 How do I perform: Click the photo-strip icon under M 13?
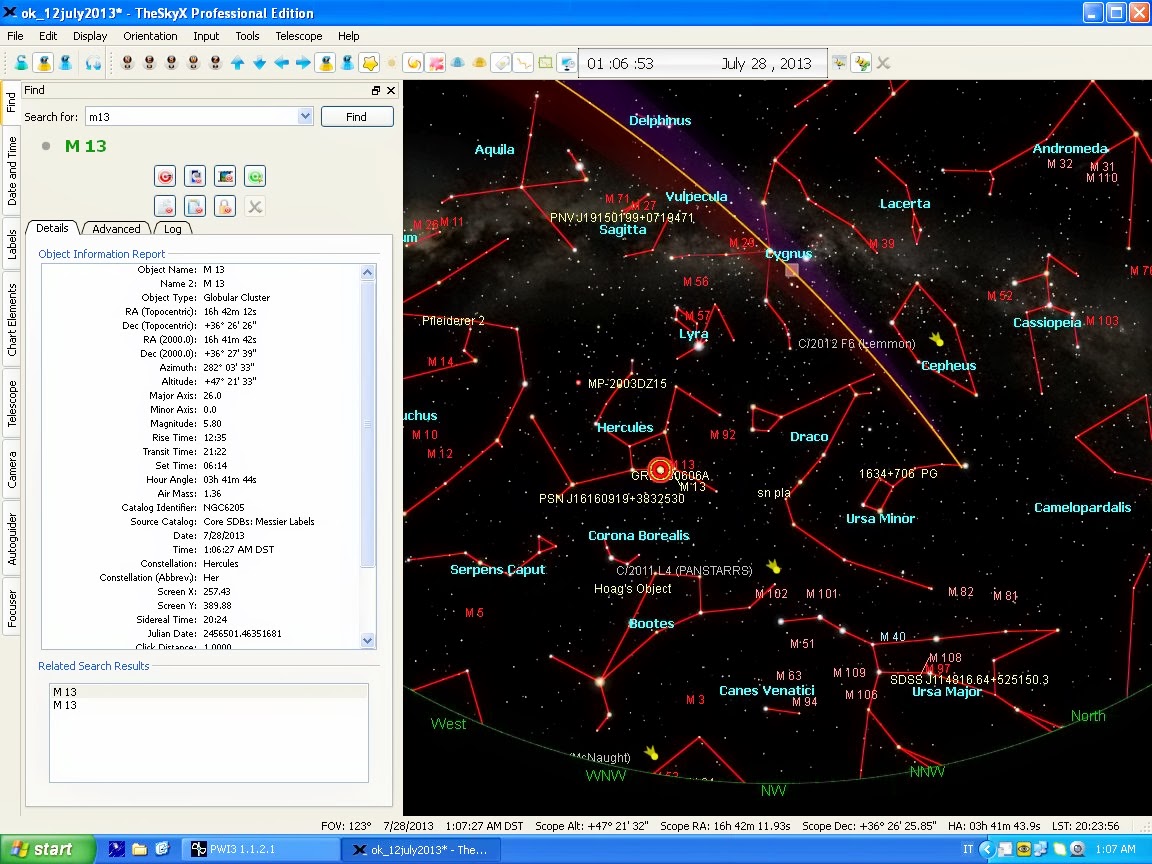225,177
